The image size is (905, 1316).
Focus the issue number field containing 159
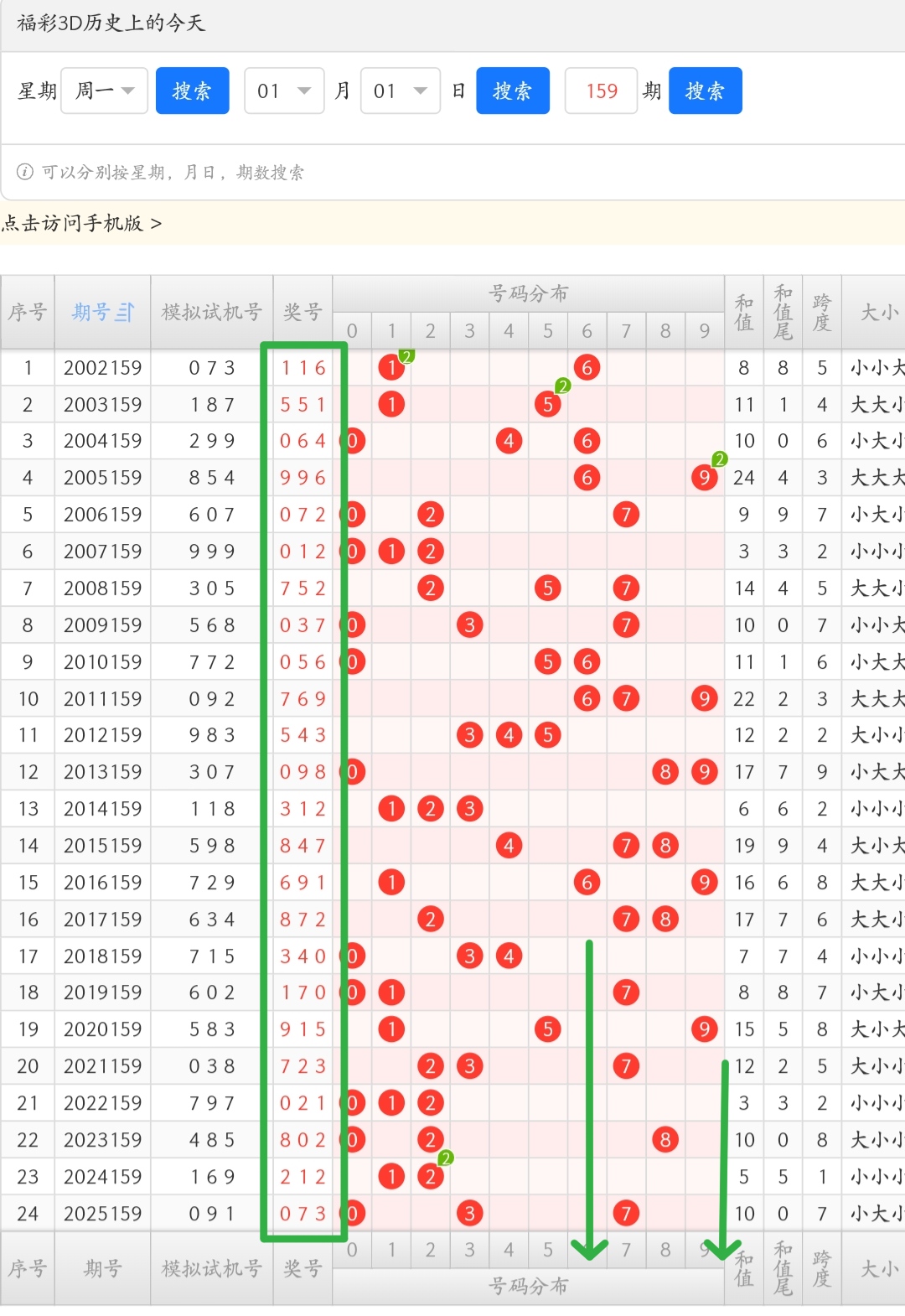602,91
